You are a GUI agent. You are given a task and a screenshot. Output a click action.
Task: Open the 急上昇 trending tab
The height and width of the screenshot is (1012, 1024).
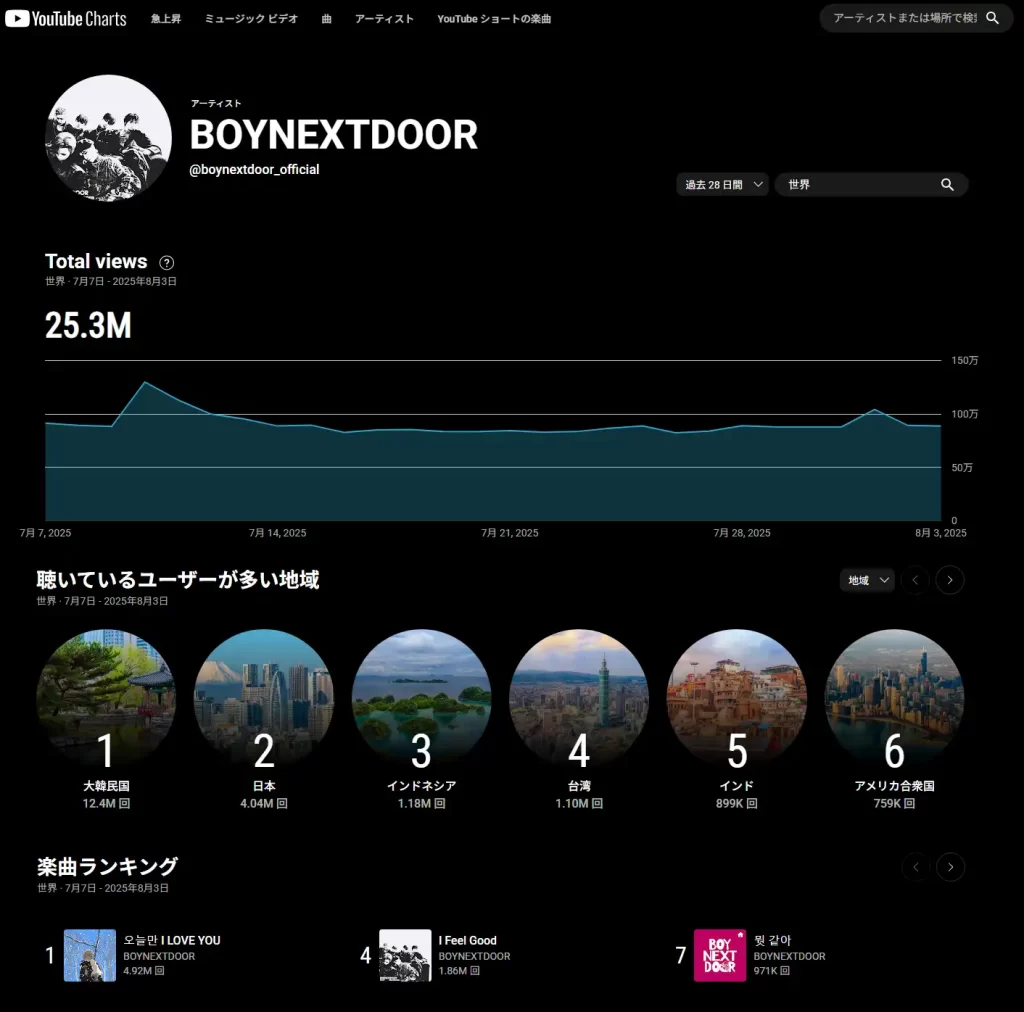166,19
